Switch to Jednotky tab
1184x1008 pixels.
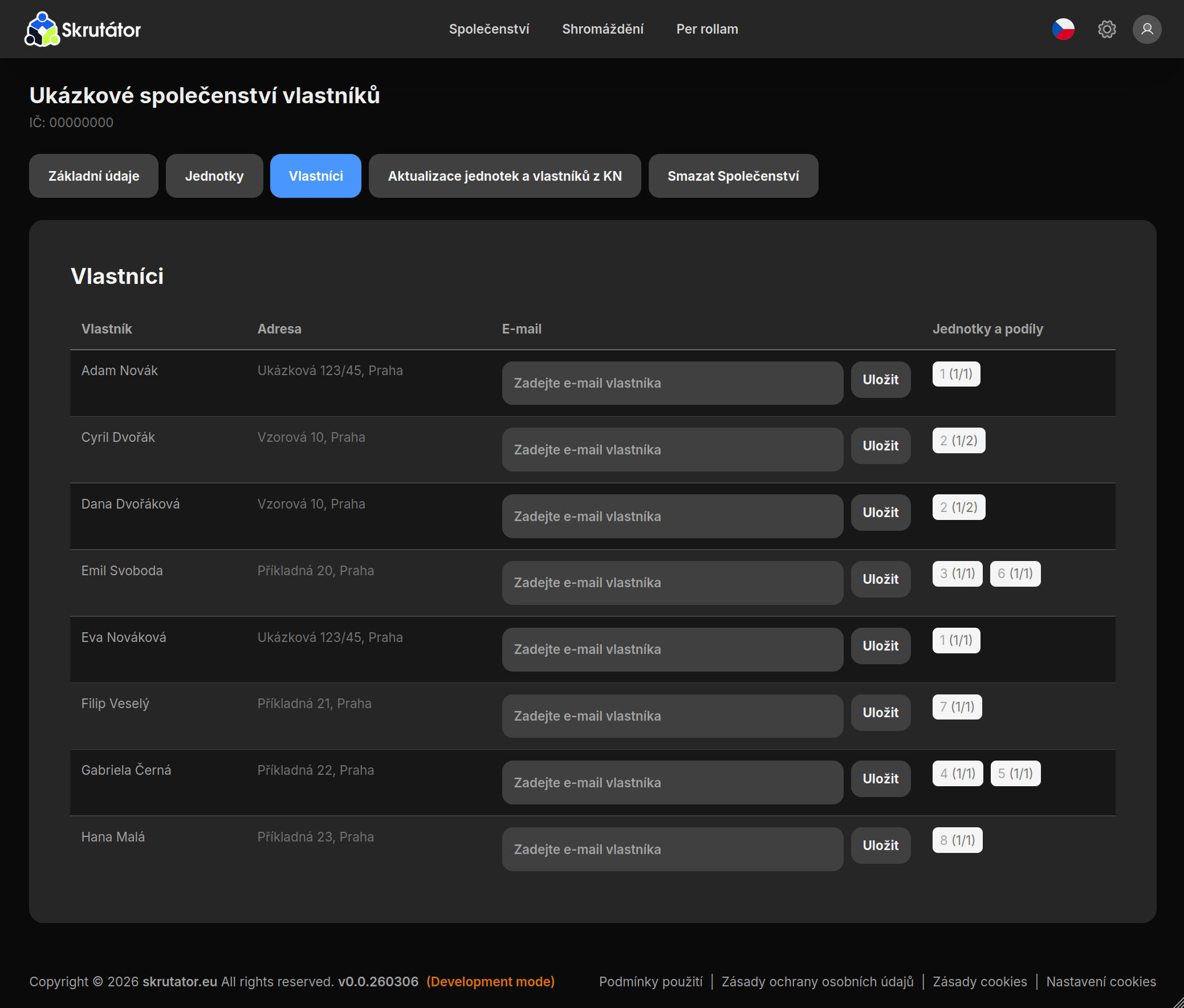pos(214,176)
